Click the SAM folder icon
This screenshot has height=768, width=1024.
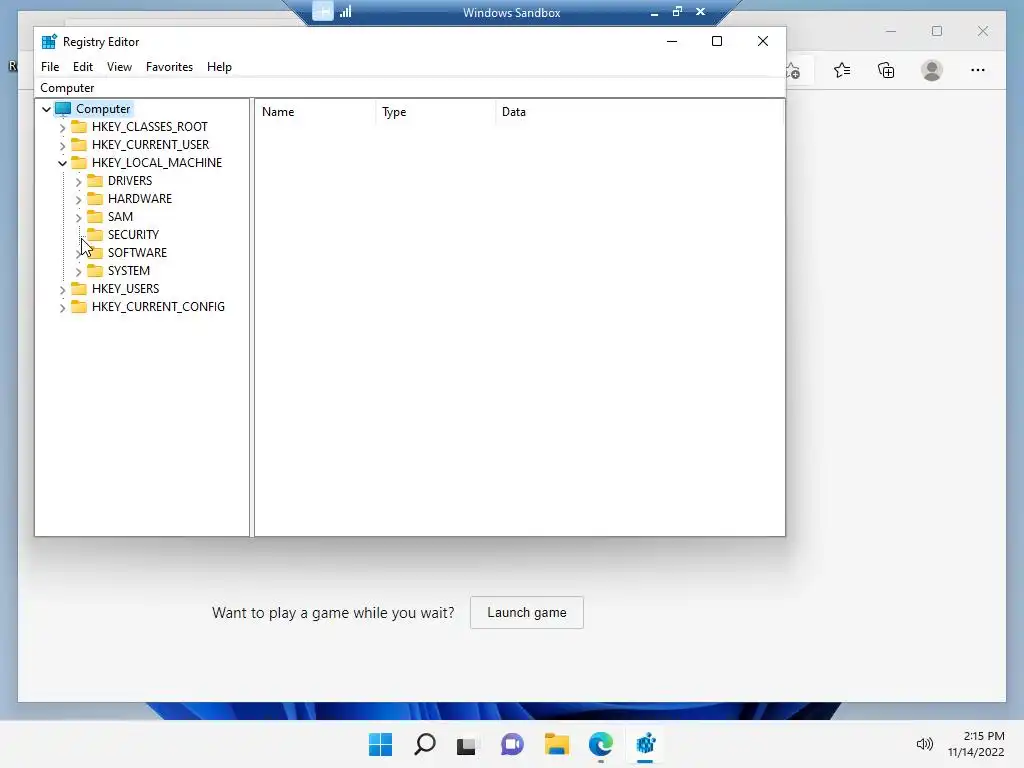click(95, 216)
